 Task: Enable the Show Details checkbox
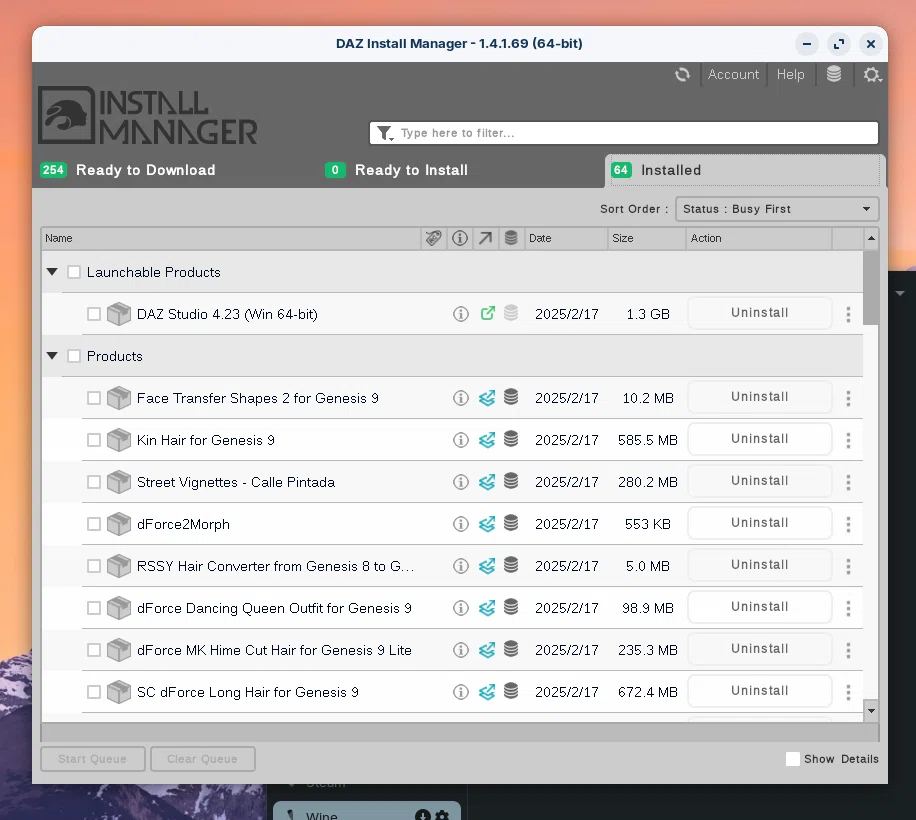pyautogui.click(x=793, y=759)
